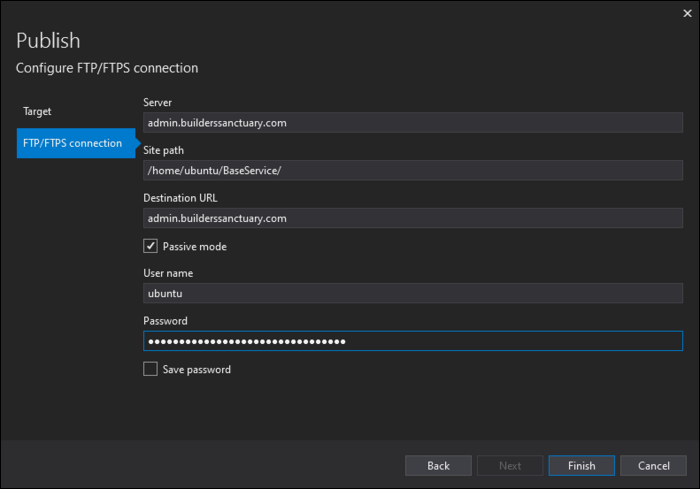Uncheck the Passive mode checkbox
The height and width of the screenshot is (489, 700).
tap(151, 246)
